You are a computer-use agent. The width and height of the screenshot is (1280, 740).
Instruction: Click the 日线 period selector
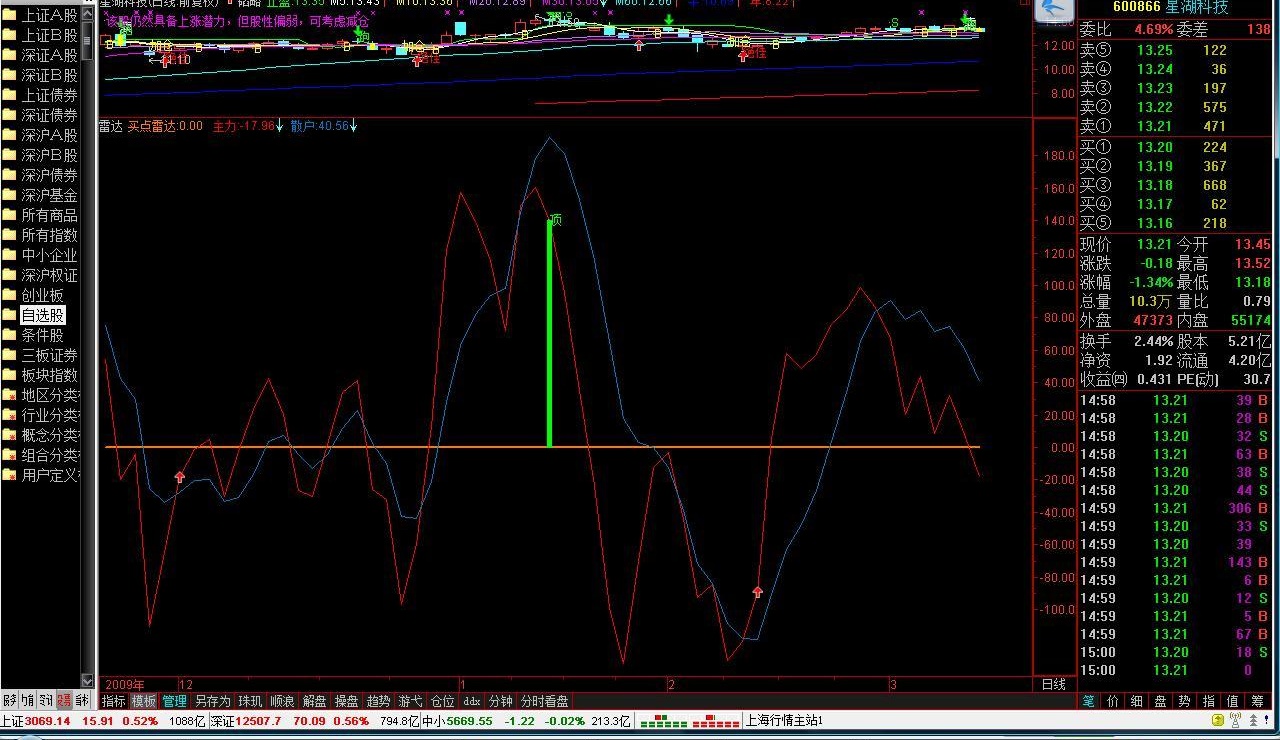coord(1053,684)
